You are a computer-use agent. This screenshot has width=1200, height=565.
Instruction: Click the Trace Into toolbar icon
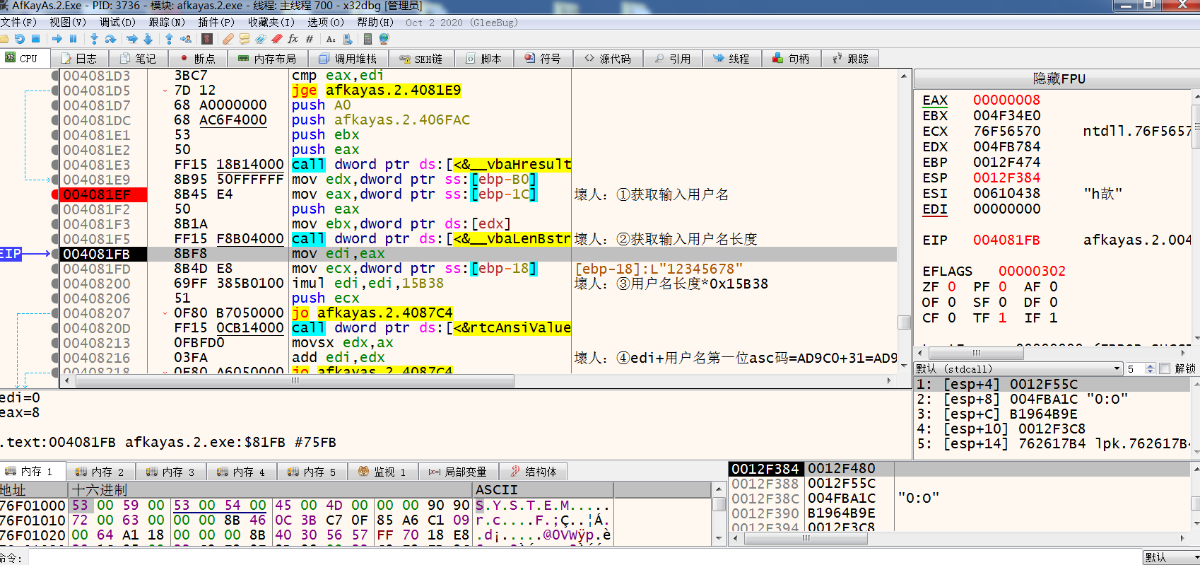coord(132,39)
